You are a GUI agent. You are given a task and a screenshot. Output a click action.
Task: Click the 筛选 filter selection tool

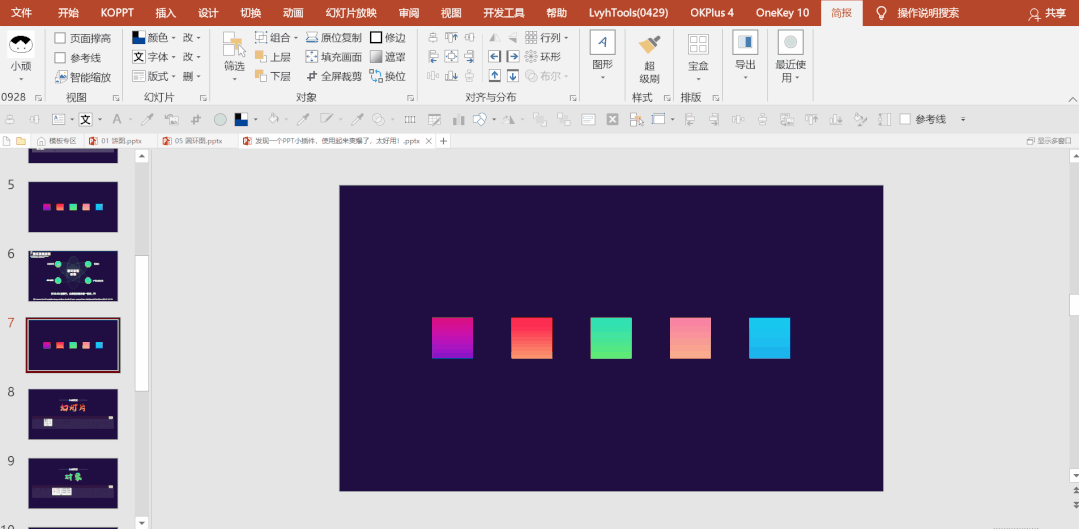point(234,56)
